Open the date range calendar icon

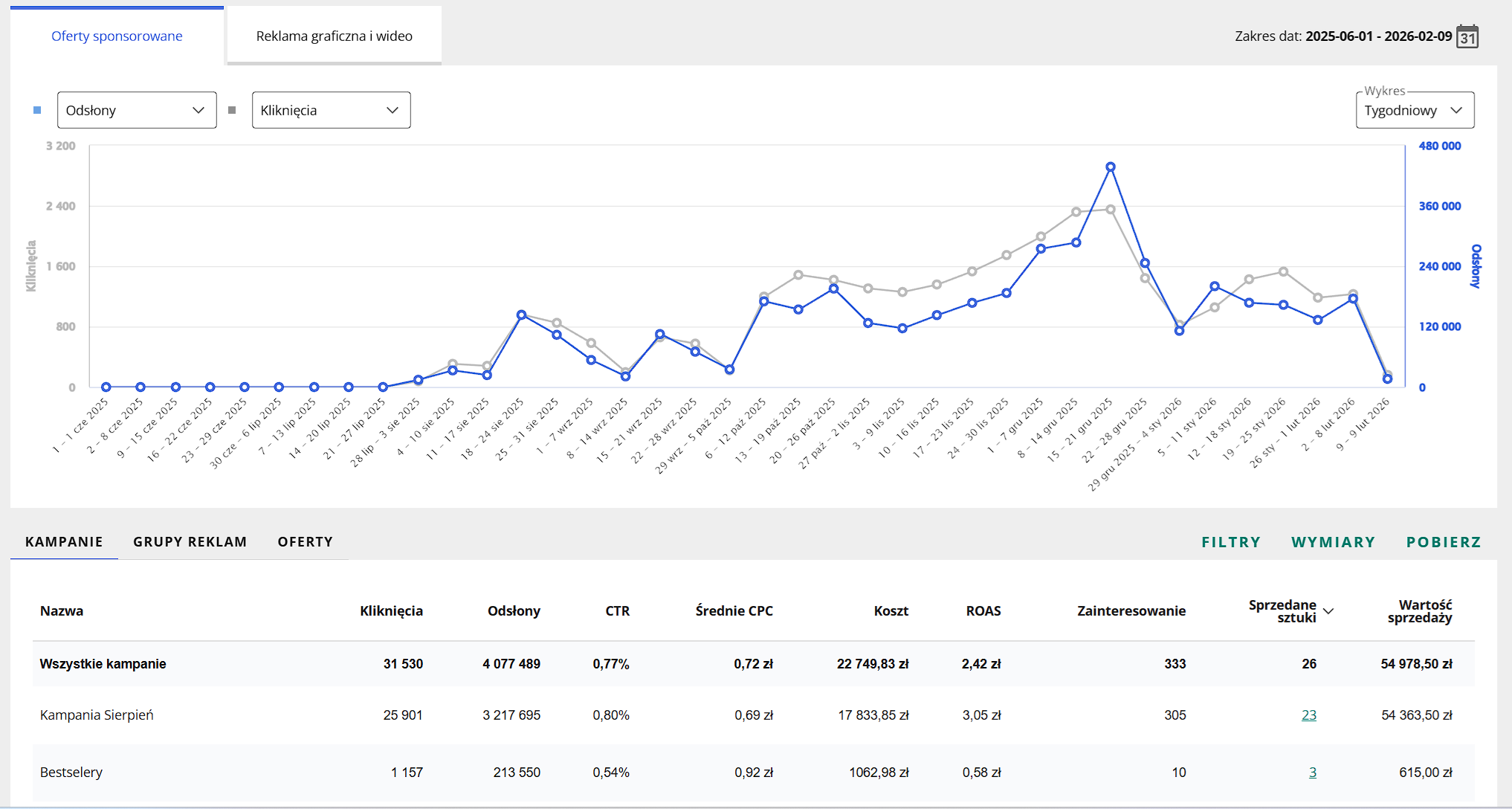(1467, 36)
